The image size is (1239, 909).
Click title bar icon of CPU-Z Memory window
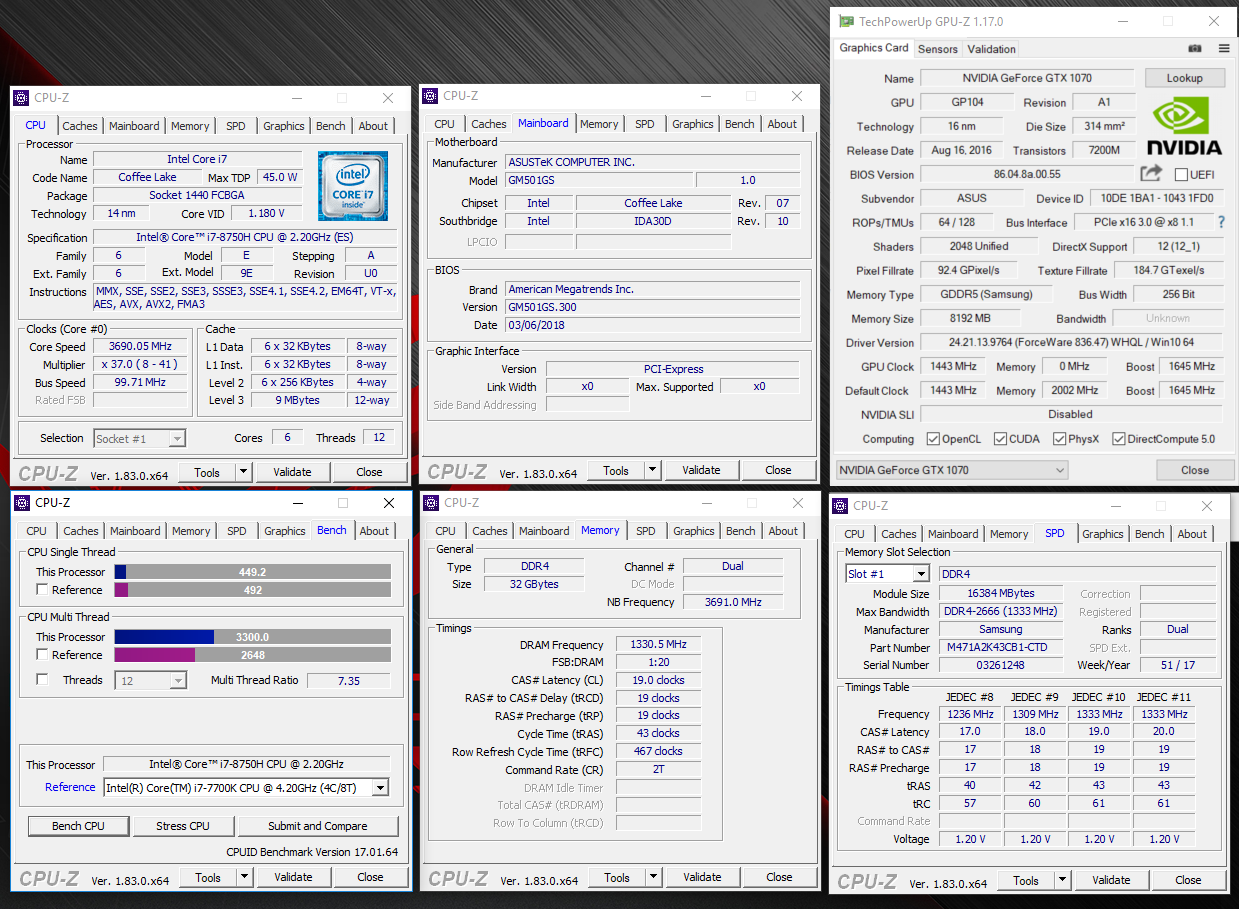coord(431,502)
